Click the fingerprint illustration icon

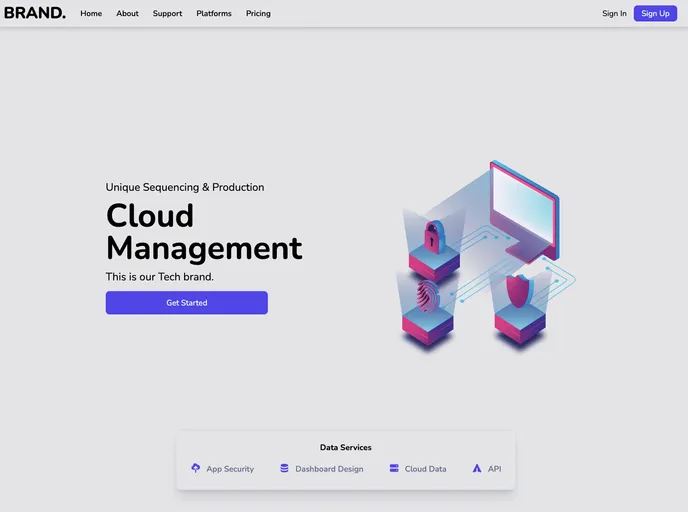coord(428,296)
